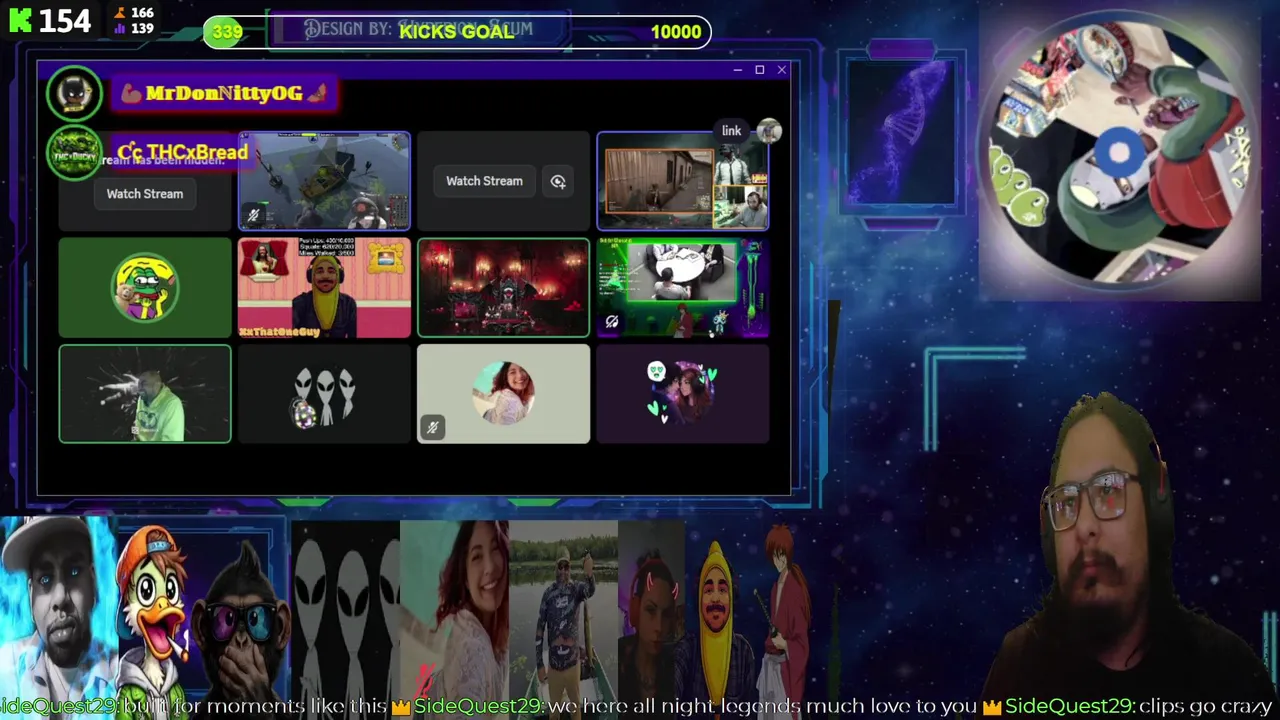Click the Cc THCxBread name banner

181,152
